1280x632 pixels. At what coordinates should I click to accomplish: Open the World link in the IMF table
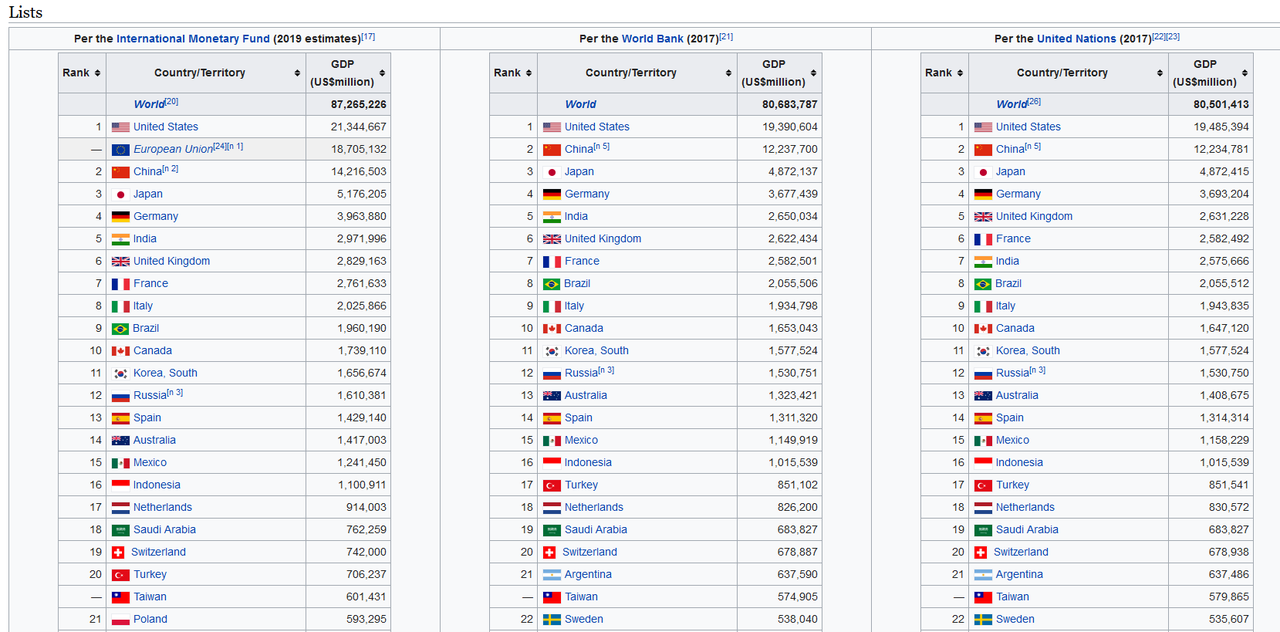[x=148, y=105]
